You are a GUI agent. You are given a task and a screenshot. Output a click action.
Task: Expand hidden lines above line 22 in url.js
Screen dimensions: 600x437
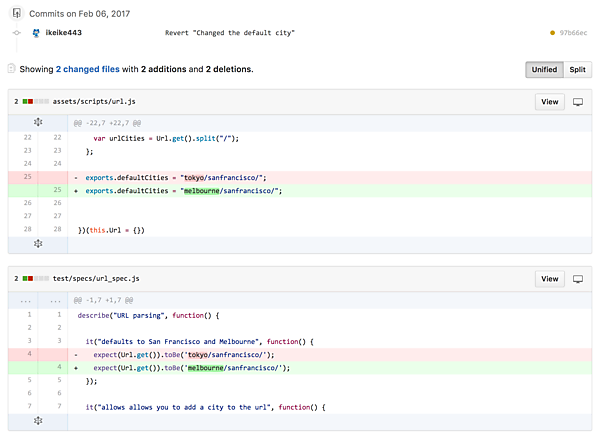[x=38, y=122]
